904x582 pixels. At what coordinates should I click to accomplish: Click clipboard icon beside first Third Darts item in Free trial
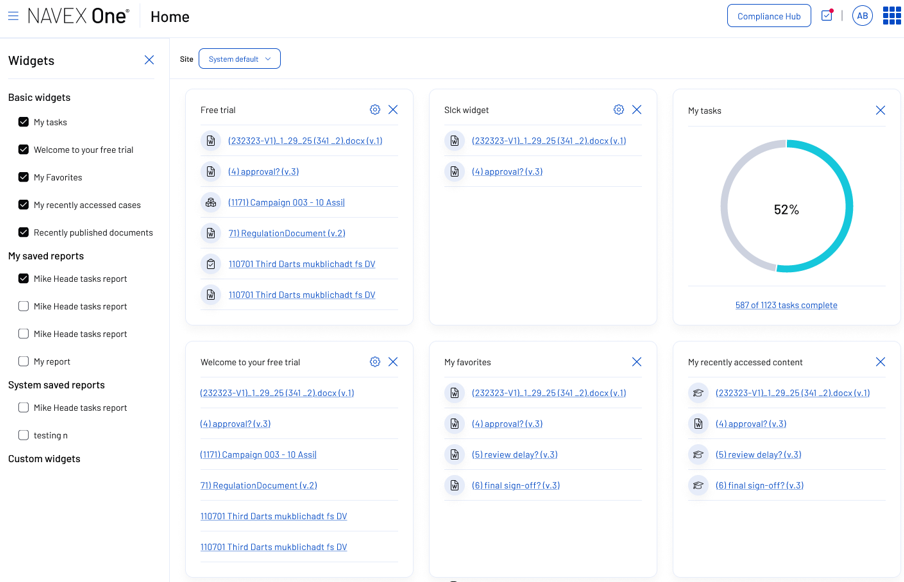pyautogui.click(x=211, y=264)
